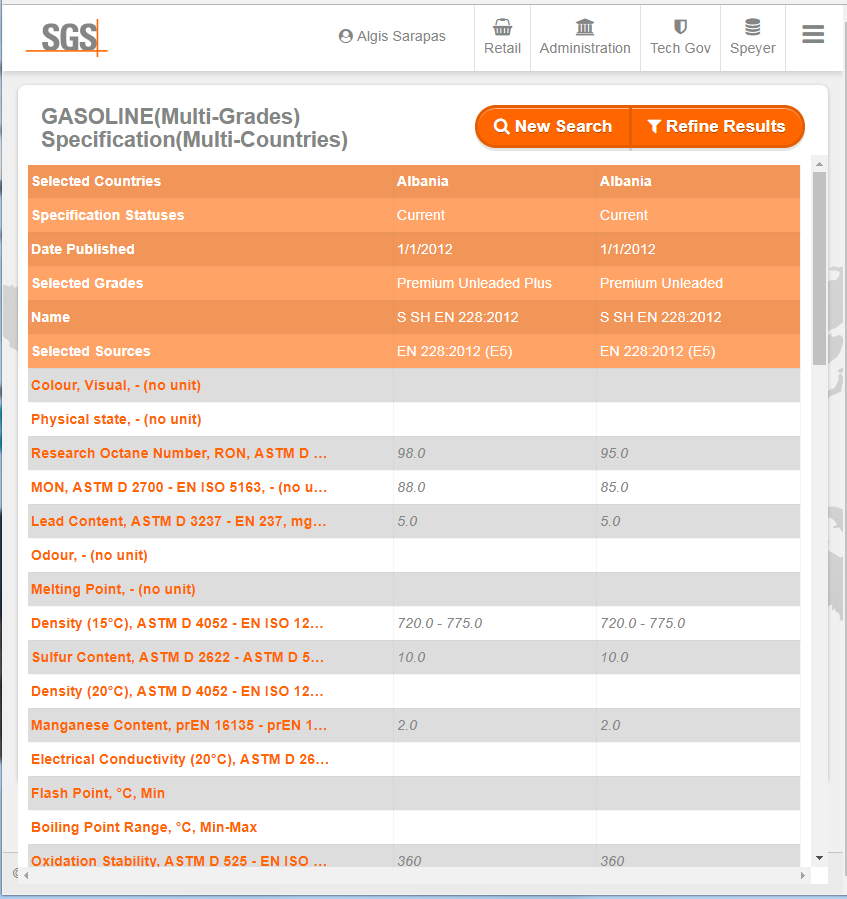Open MON, ASTM D 2700 link
This screenshot has width=847, height=899.
[179, 487]
